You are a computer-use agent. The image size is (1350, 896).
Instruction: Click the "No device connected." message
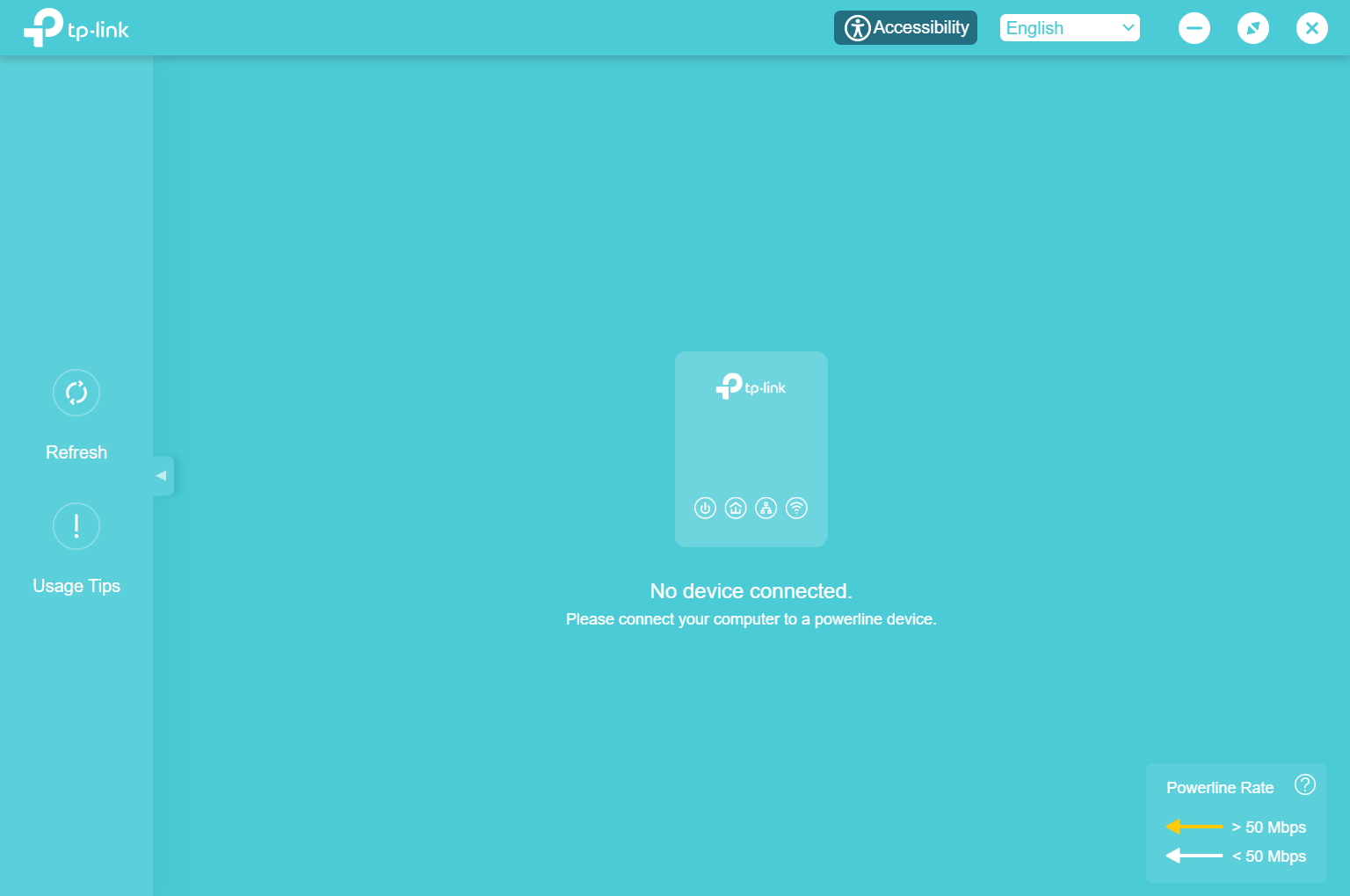(x=751, y=591)
